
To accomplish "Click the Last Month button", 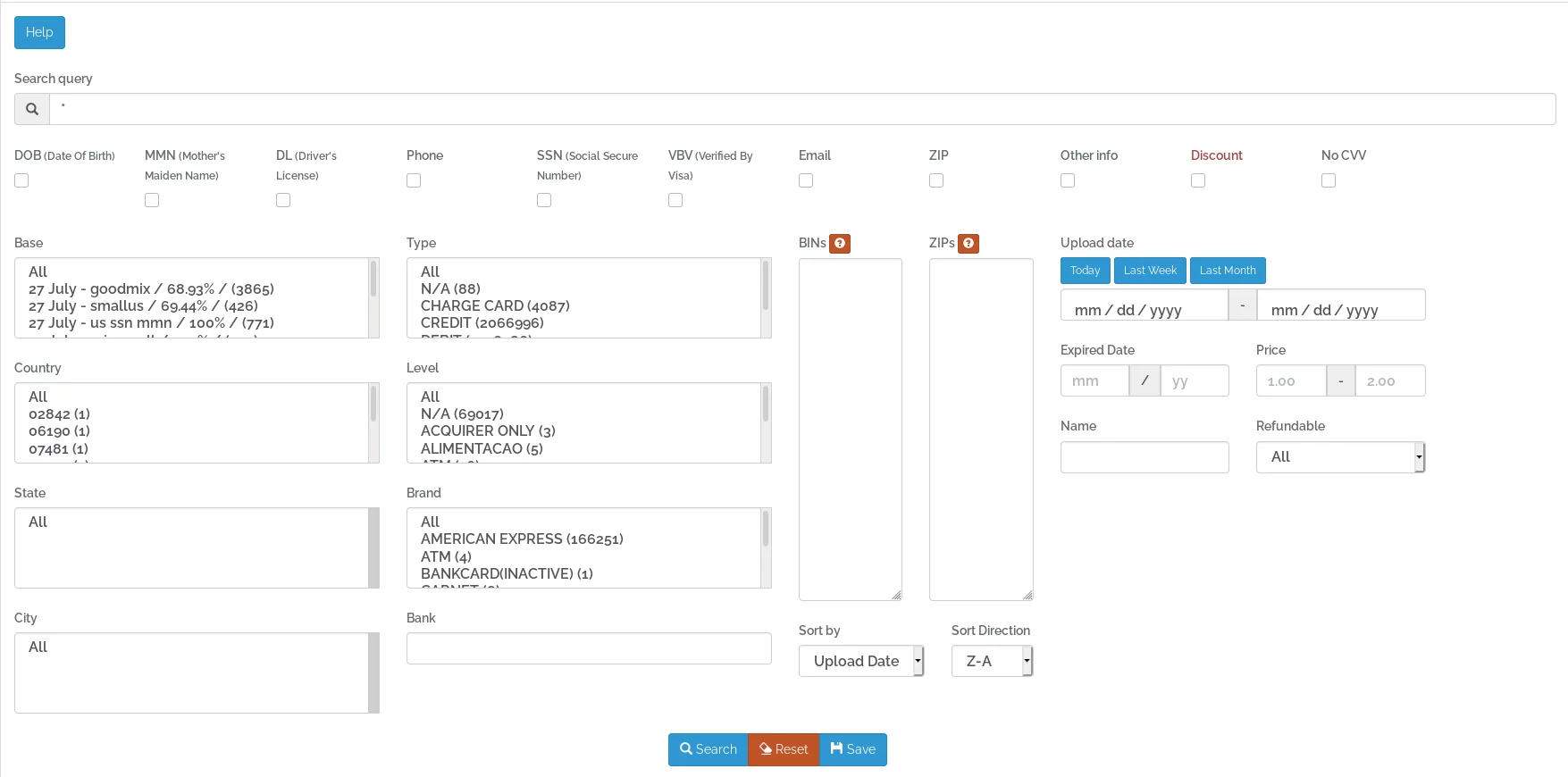I will pos(1228,271).
